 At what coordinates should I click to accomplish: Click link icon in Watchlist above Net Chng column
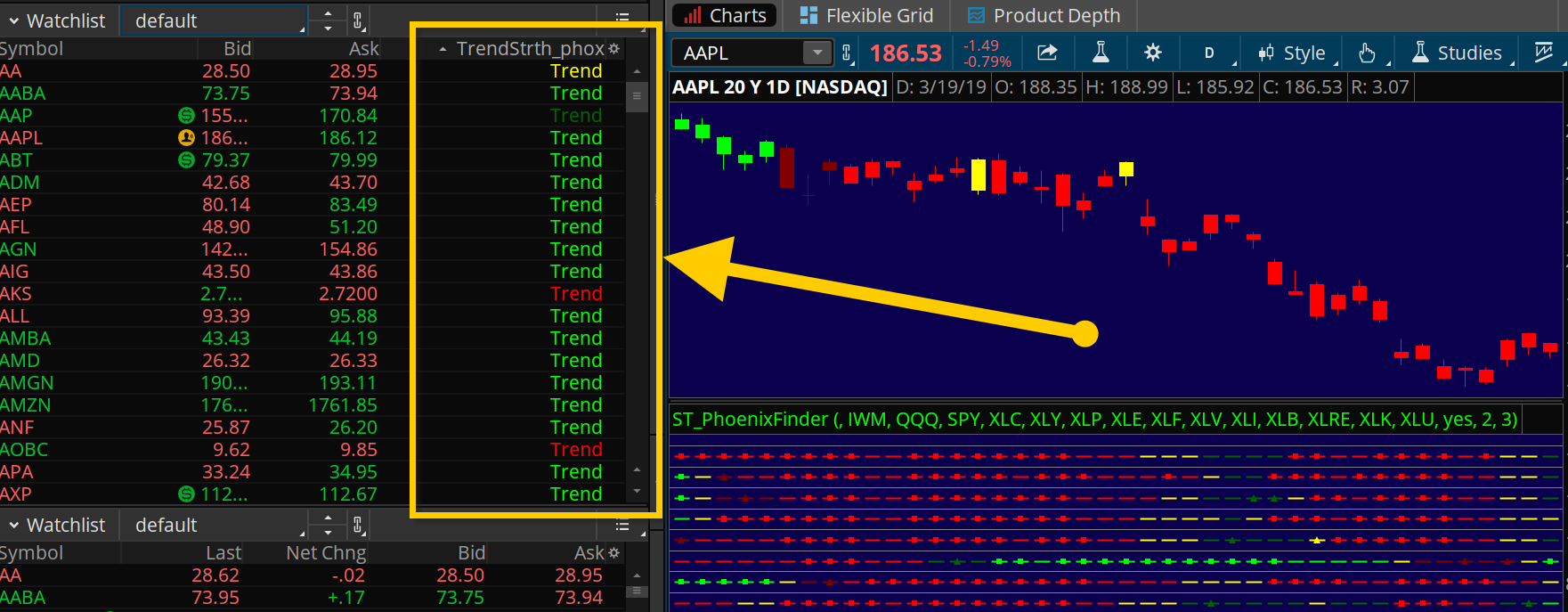click(x=358, y=525)
